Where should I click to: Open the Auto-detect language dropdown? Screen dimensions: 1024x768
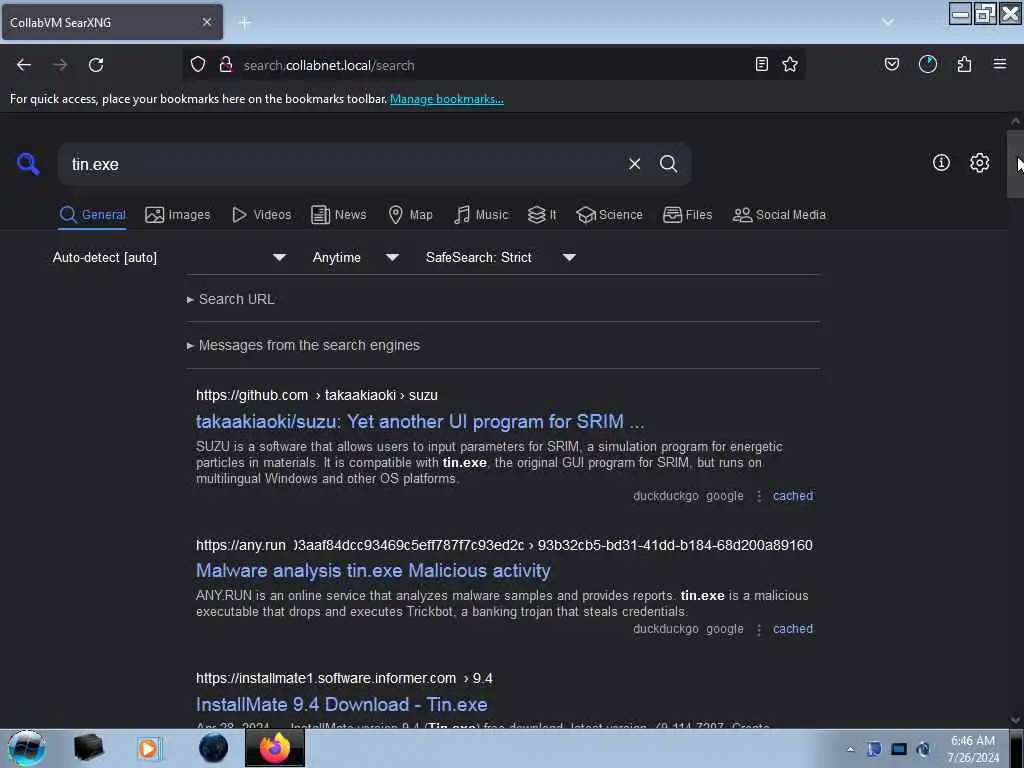169,257
